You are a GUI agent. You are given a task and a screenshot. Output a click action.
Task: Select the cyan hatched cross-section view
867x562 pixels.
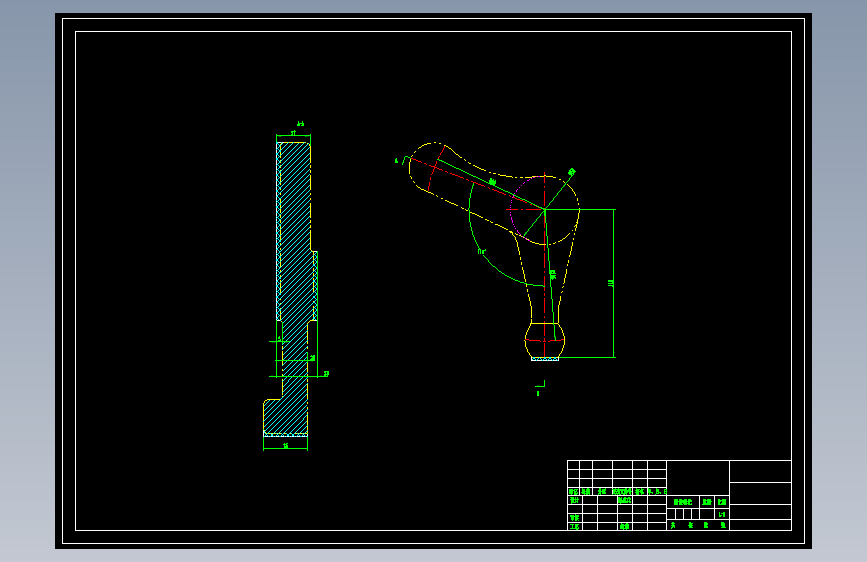290,289
